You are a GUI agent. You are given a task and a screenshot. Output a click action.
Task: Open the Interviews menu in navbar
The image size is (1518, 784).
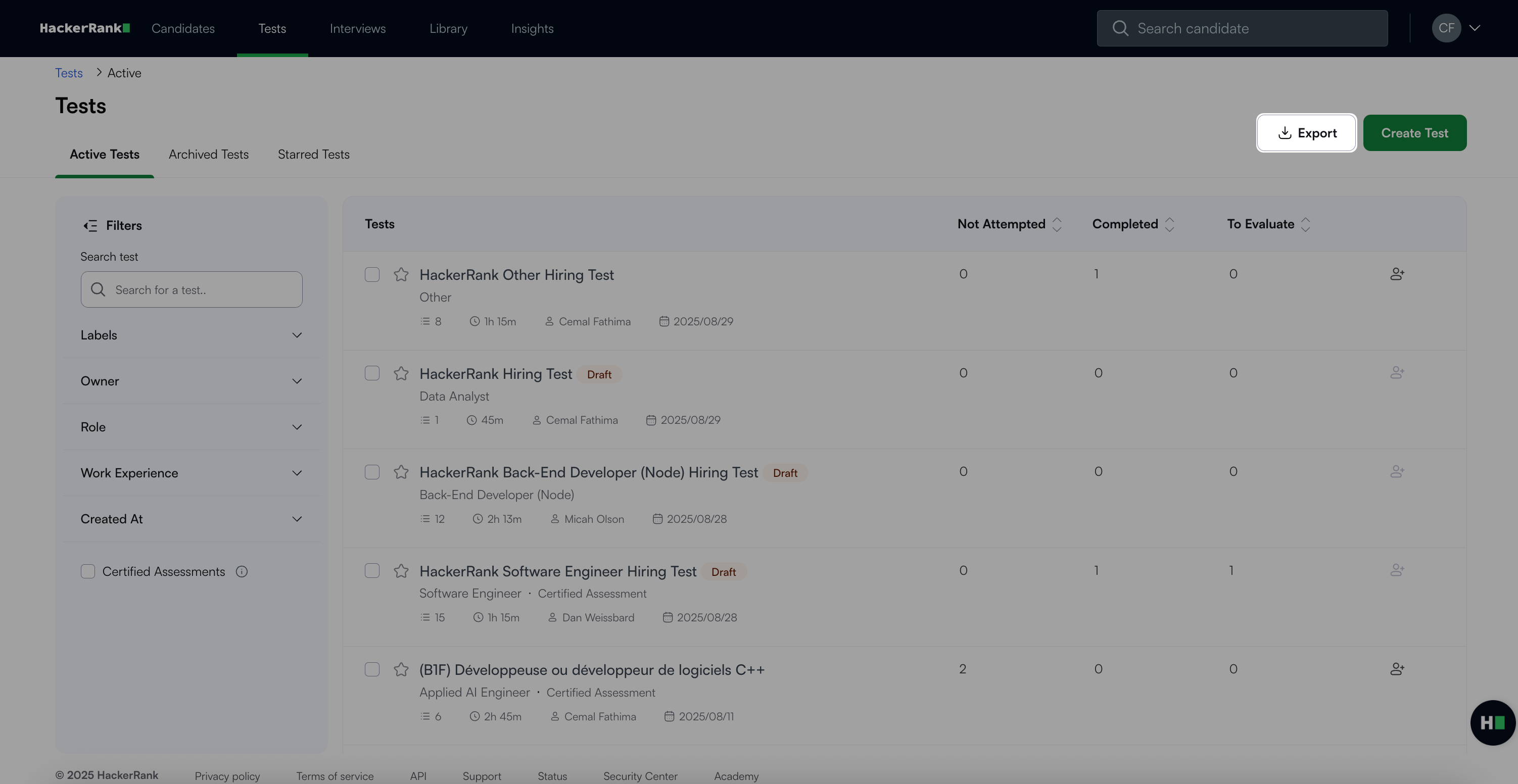(x=357, y=28)
